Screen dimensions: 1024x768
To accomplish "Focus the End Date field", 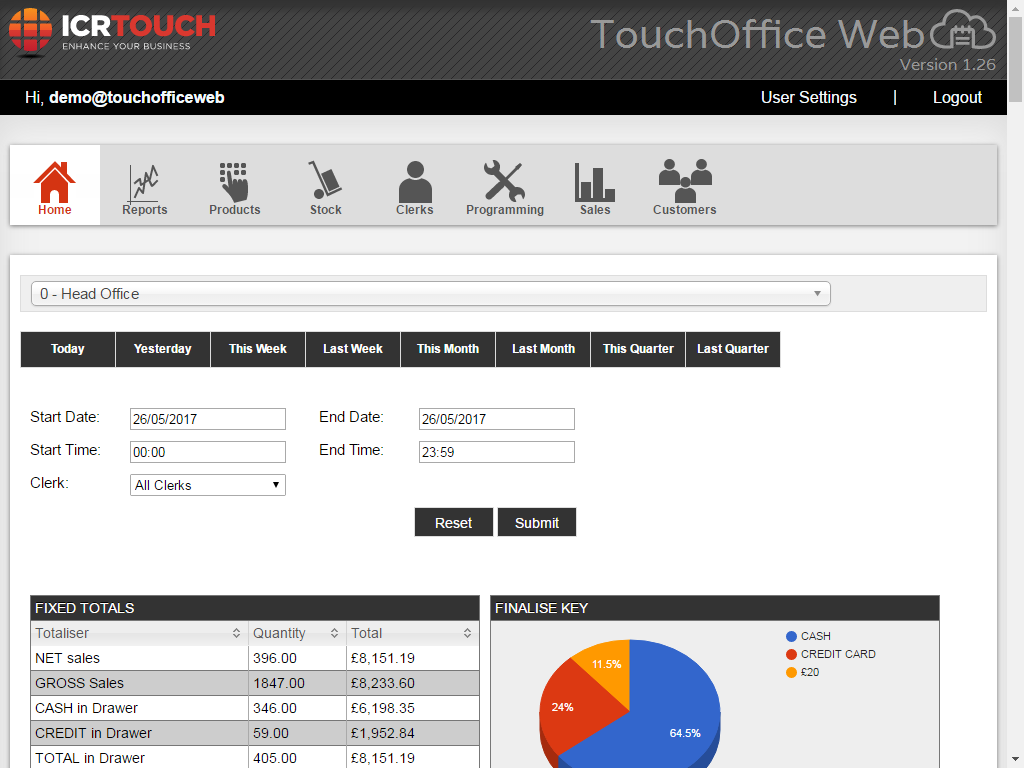I will pos(496,419).
